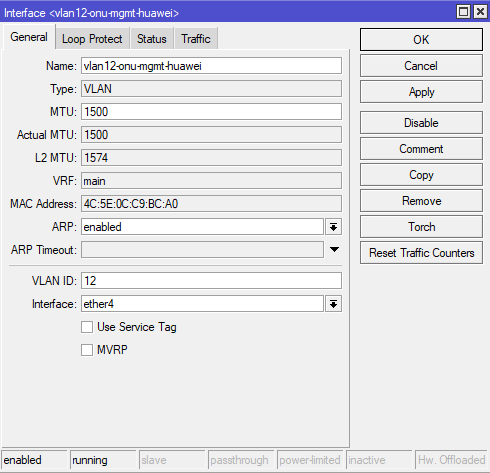Click the Cancel button
Viewport: 490px width, 473px height.
pyautogui.click(x=421, y=66)
